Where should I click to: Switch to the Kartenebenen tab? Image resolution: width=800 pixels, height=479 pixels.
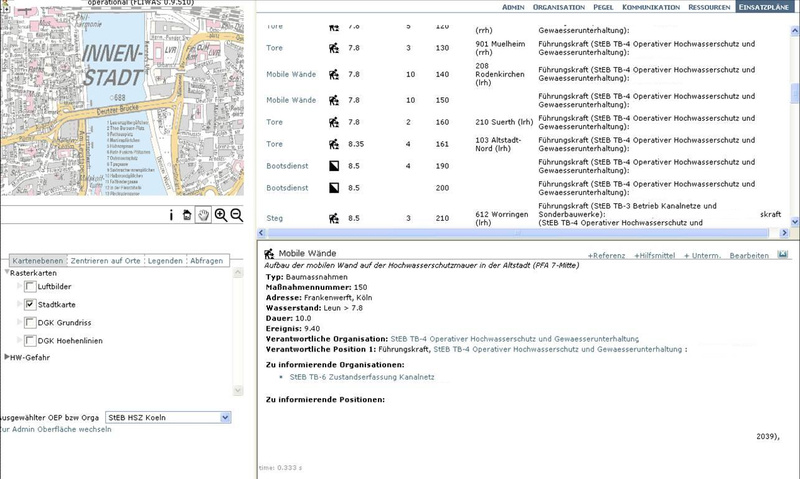(38, 261)
